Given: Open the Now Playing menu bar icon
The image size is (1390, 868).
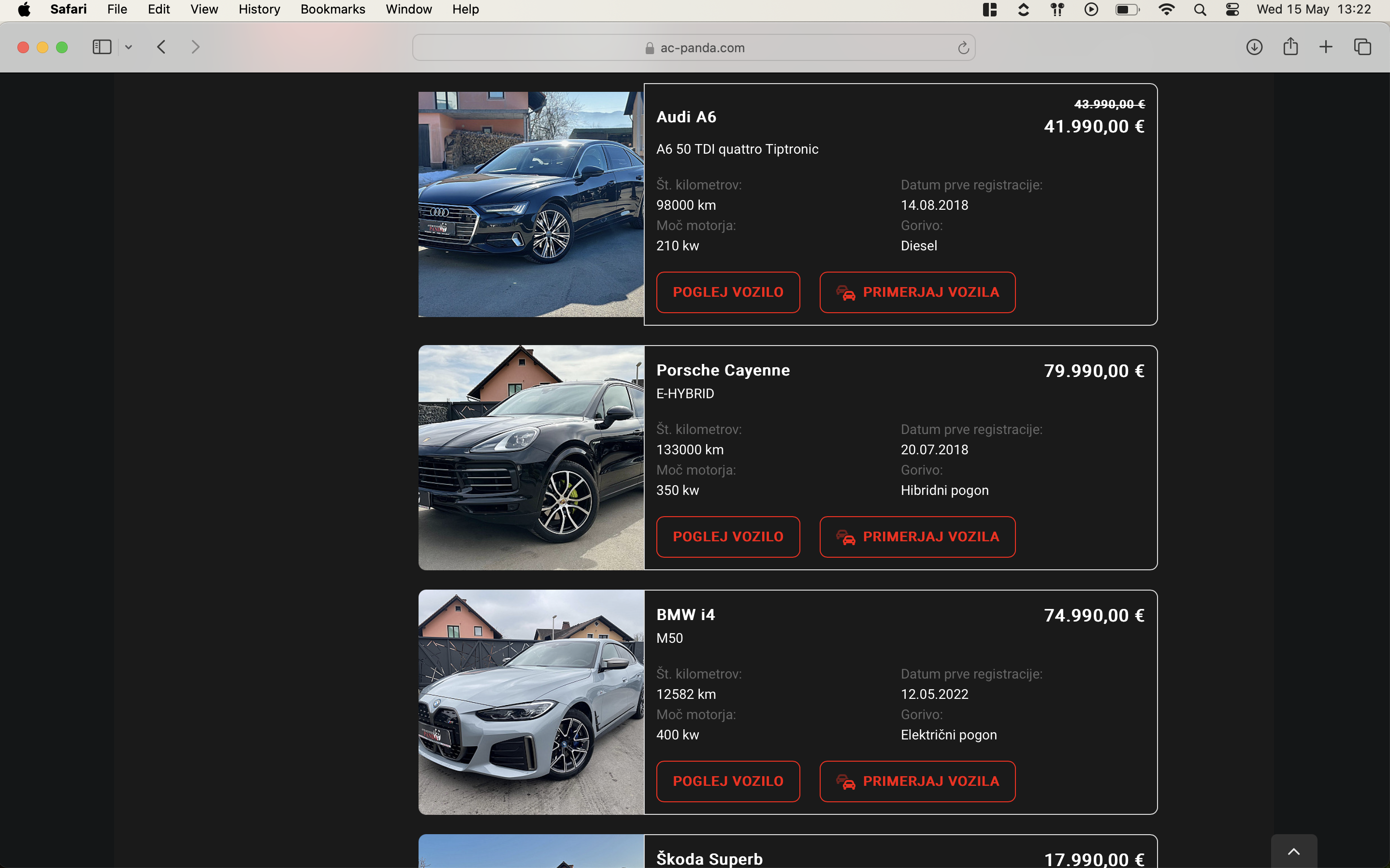Looking at the screenshot, I should (1091, 9).
